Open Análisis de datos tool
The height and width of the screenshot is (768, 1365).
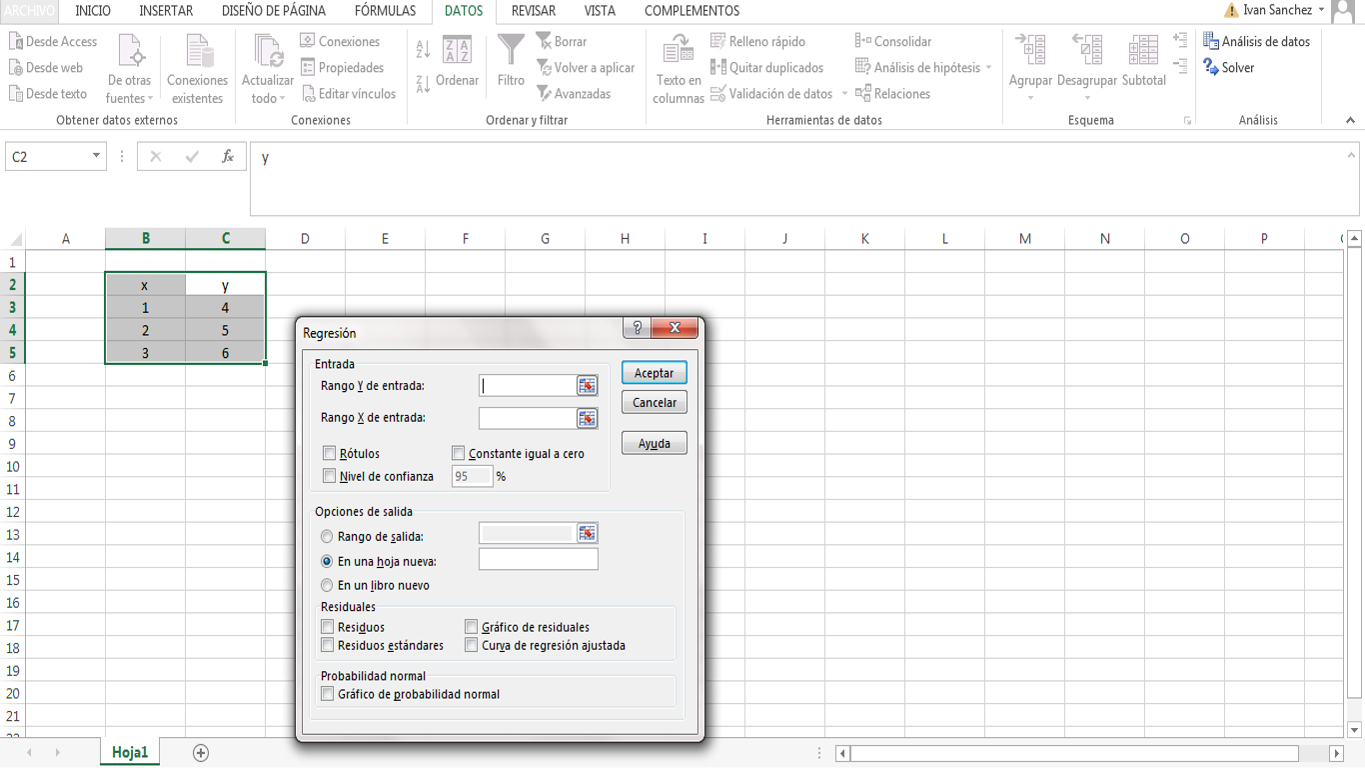tap(1256, 42)
